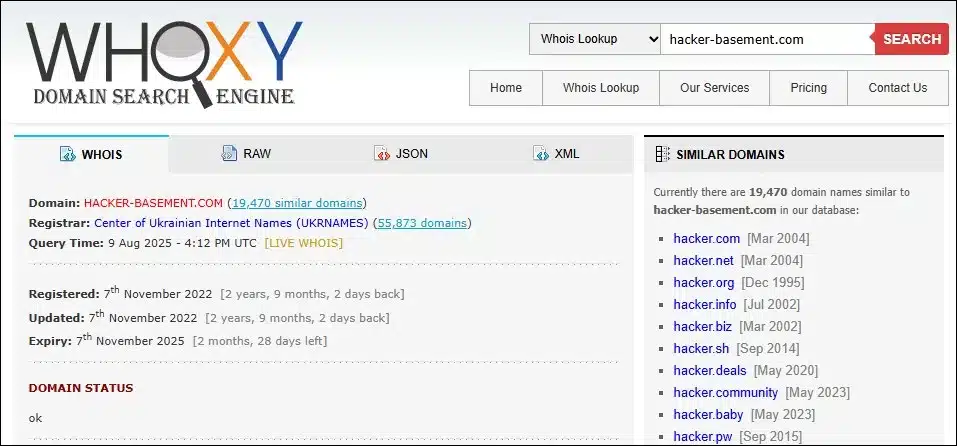Click the '2 months, 28 days left' text
Viewport: 957px width, 446px height.
tap(260, 341)
